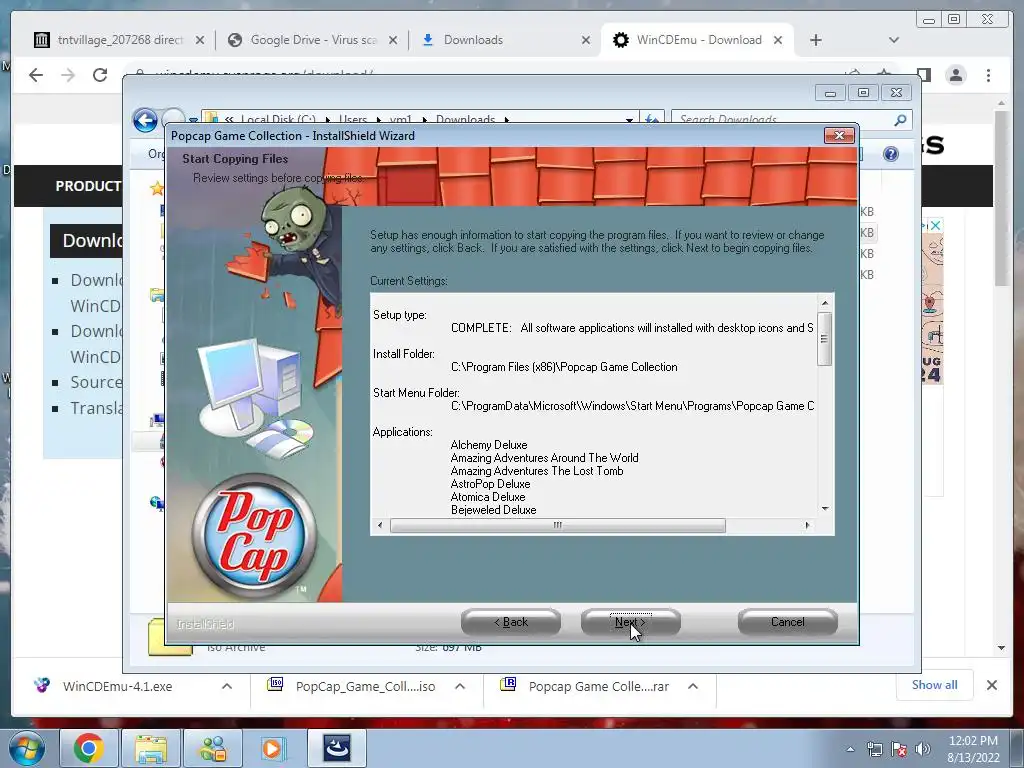Viewport: 1024px width, 768px height.
Task: Expand Popcap Game Colle....rar download options
Action: (693, 686)
